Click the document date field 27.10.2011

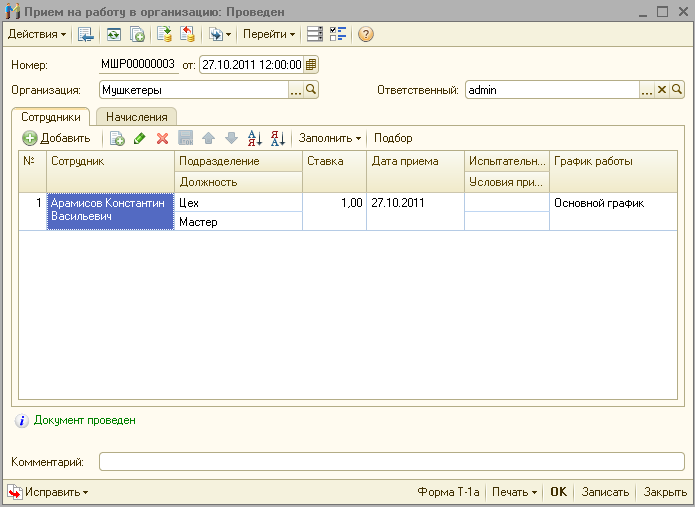click(252, 65)
